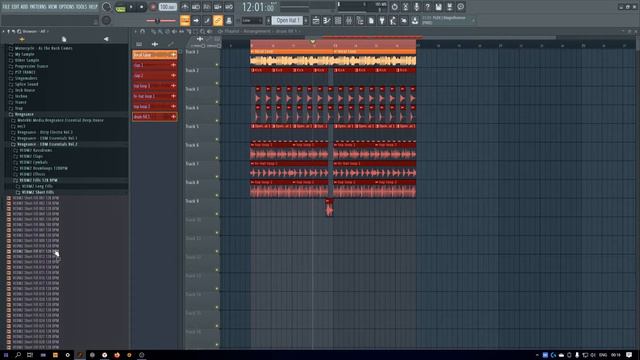The width and height of the screenshot is (640, 360).
Task: Toggle mute dot on Track 2
Action: click(x=217, y=83)
